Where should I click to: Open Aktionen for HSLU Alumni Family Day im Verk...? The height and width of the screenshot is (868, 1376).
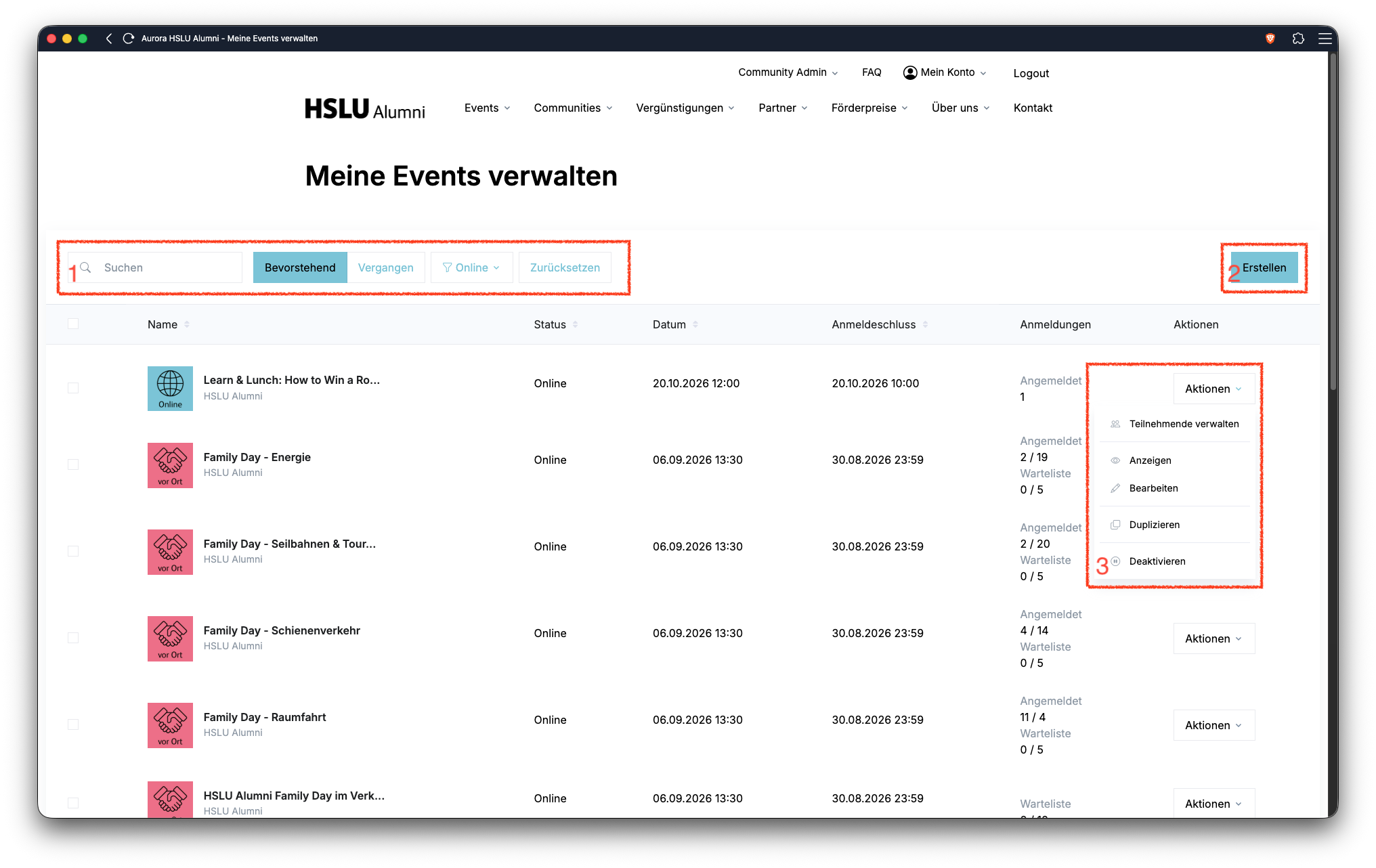[x=1213, y=803]
